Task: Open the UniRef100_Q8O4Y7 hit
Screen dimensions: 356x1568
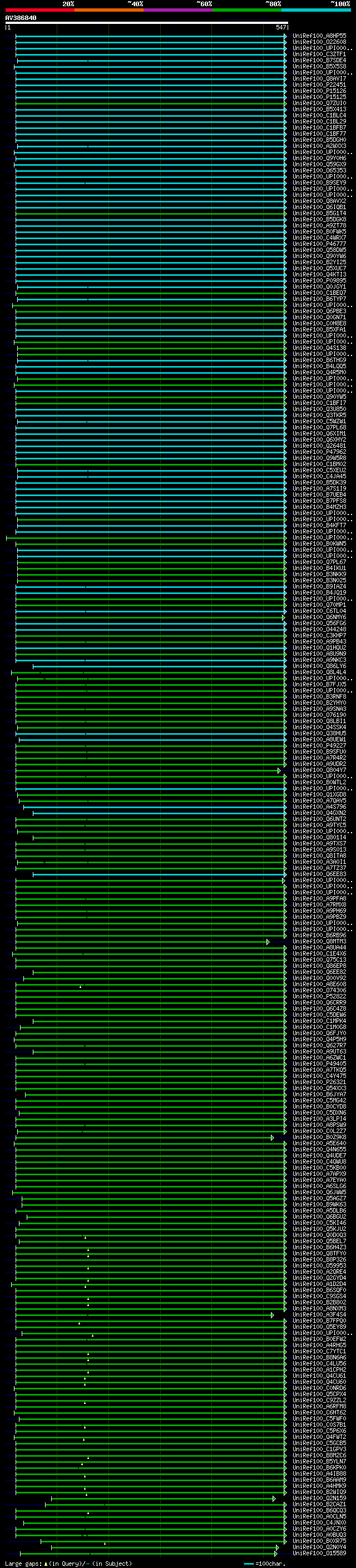Action: [x=319, y=770]
